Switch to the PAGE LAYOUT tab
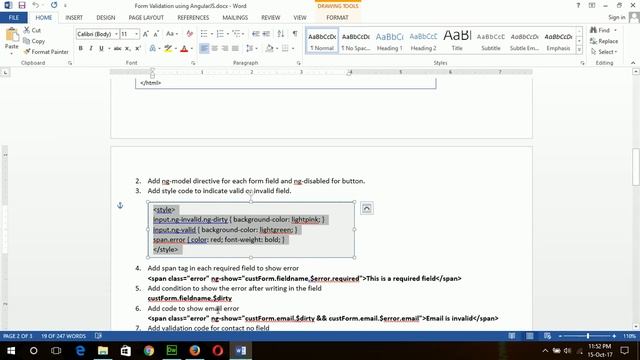Image resolution: width=640 pixels, height=360 pixels. point(146,18)
